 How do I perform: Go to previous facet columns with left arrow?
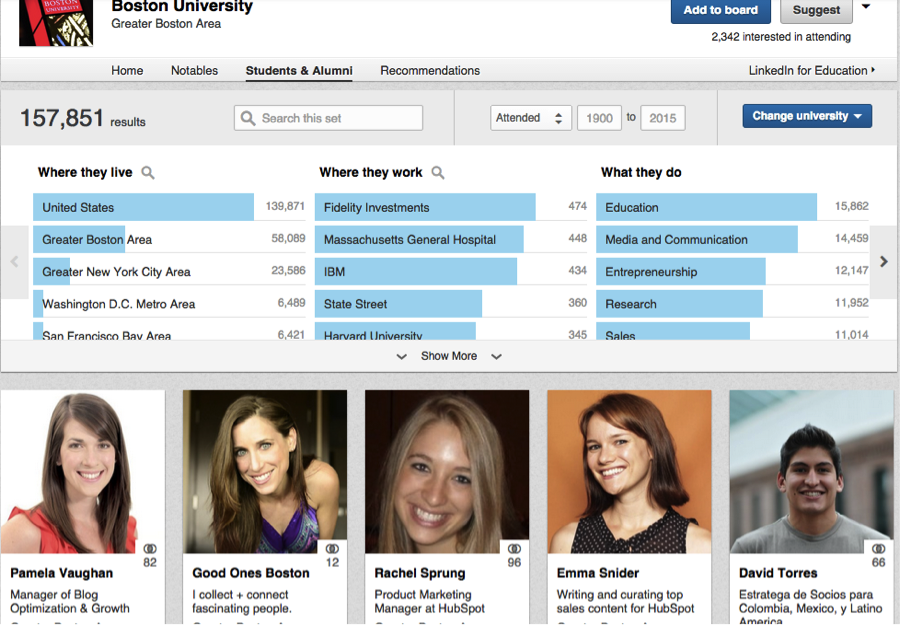14,262
